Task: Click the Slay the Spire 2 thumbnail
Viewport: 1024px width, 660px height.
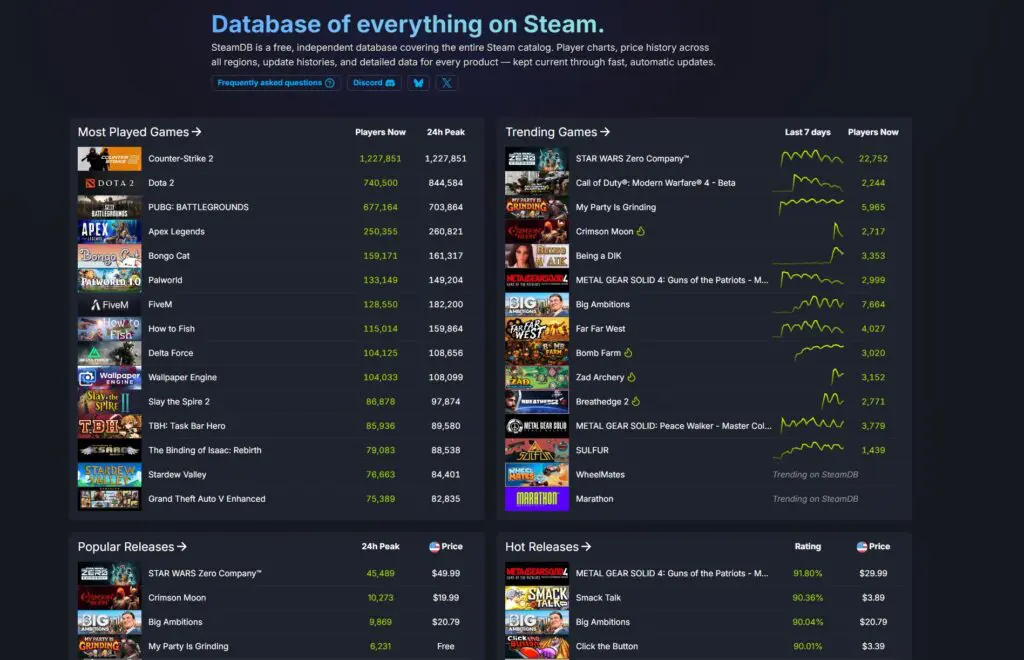Action: (109, 401)
